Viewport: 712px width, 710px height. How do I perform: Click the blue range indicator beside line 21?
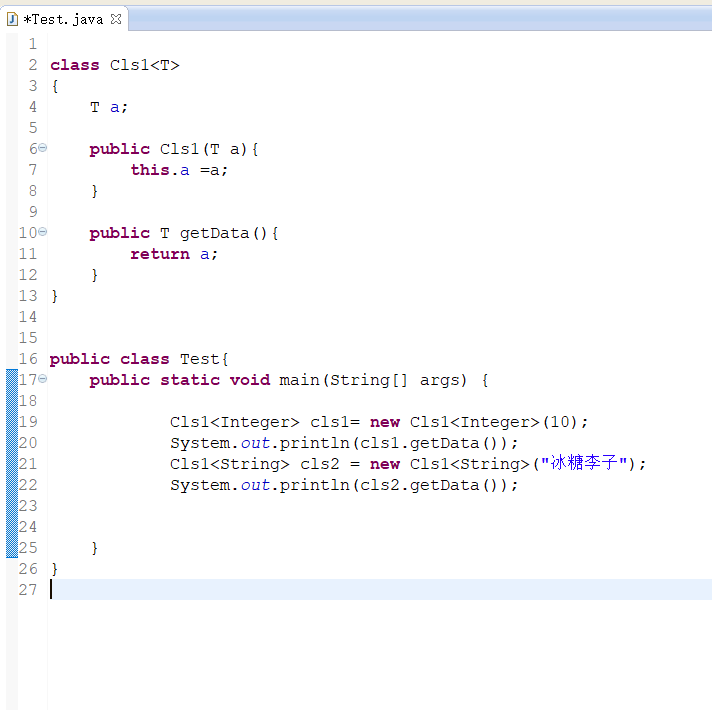tap(12, 463)
